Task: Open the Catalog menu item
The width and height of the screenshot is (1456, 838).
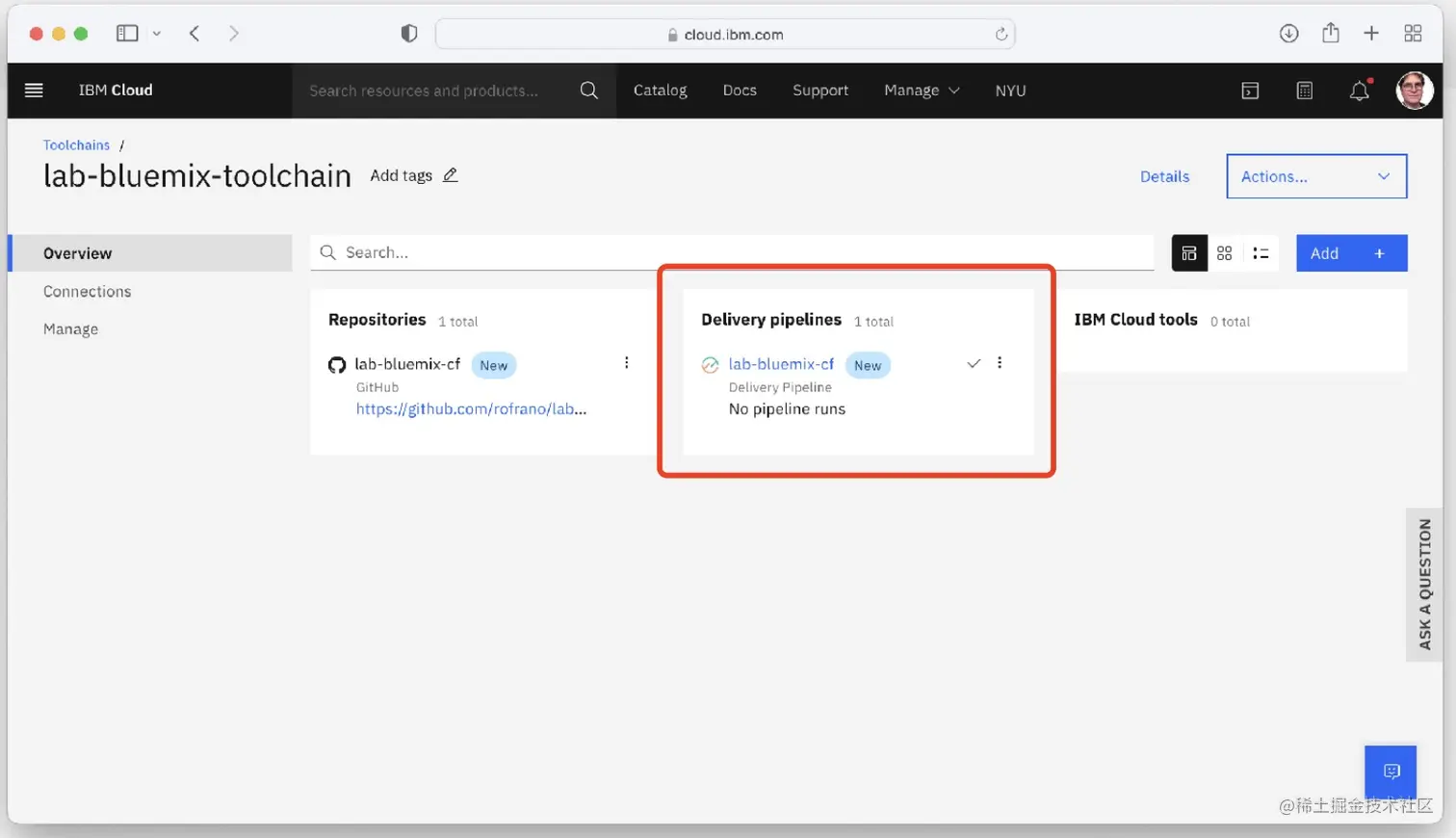Action: (661, 91)
